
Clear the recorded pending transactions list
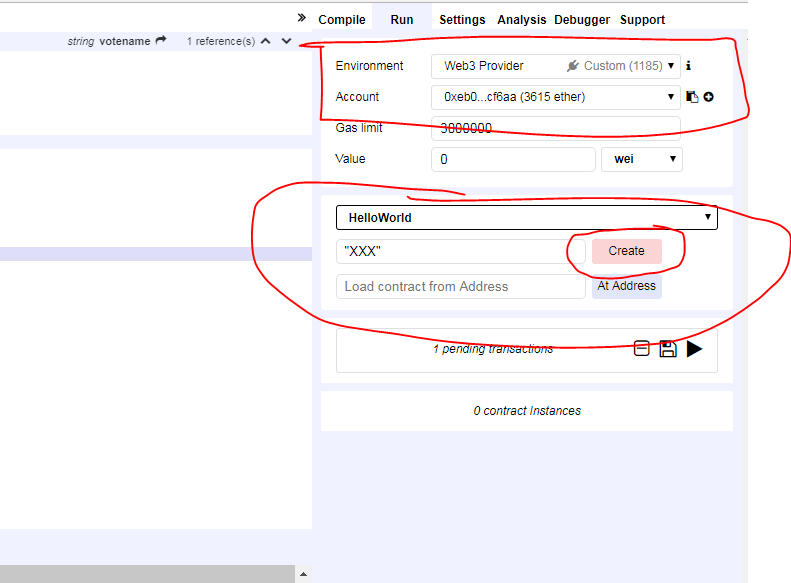(x=641, y=348)
